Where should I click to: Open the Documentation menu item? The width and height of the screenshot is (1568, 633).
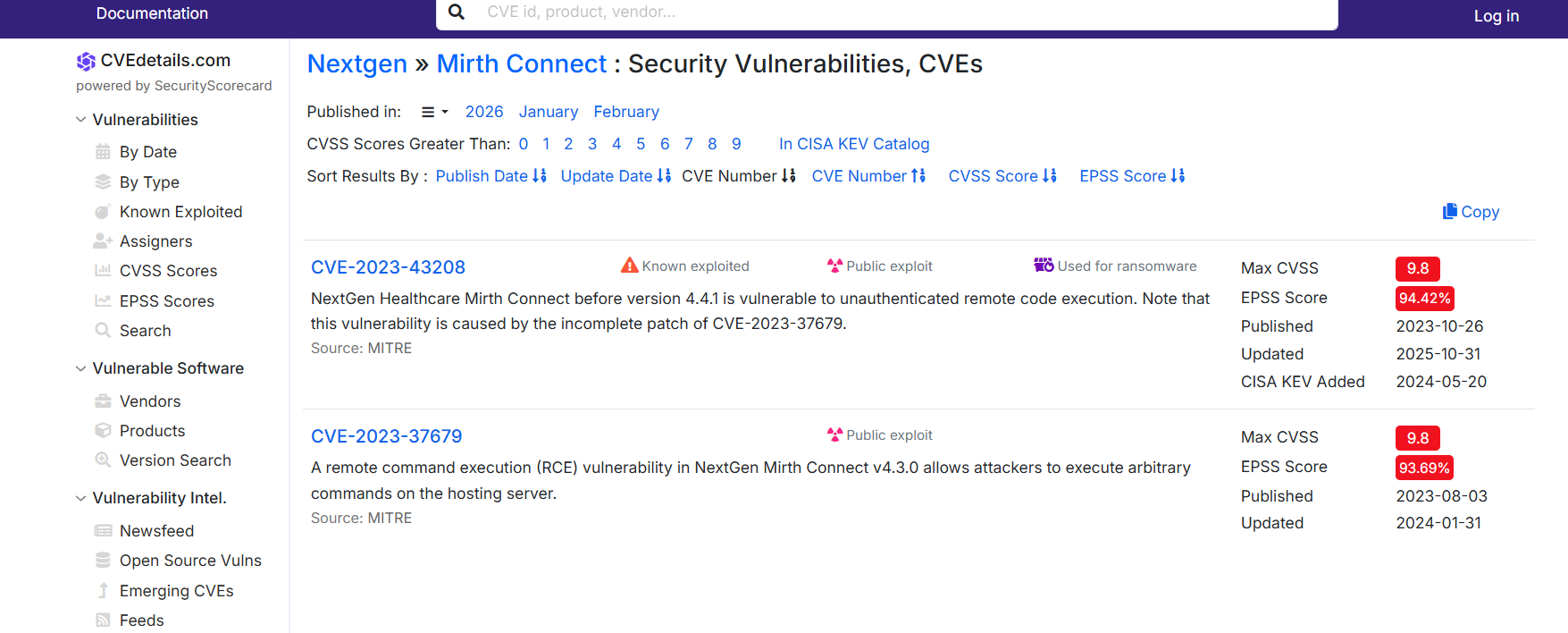coord(152,13)
